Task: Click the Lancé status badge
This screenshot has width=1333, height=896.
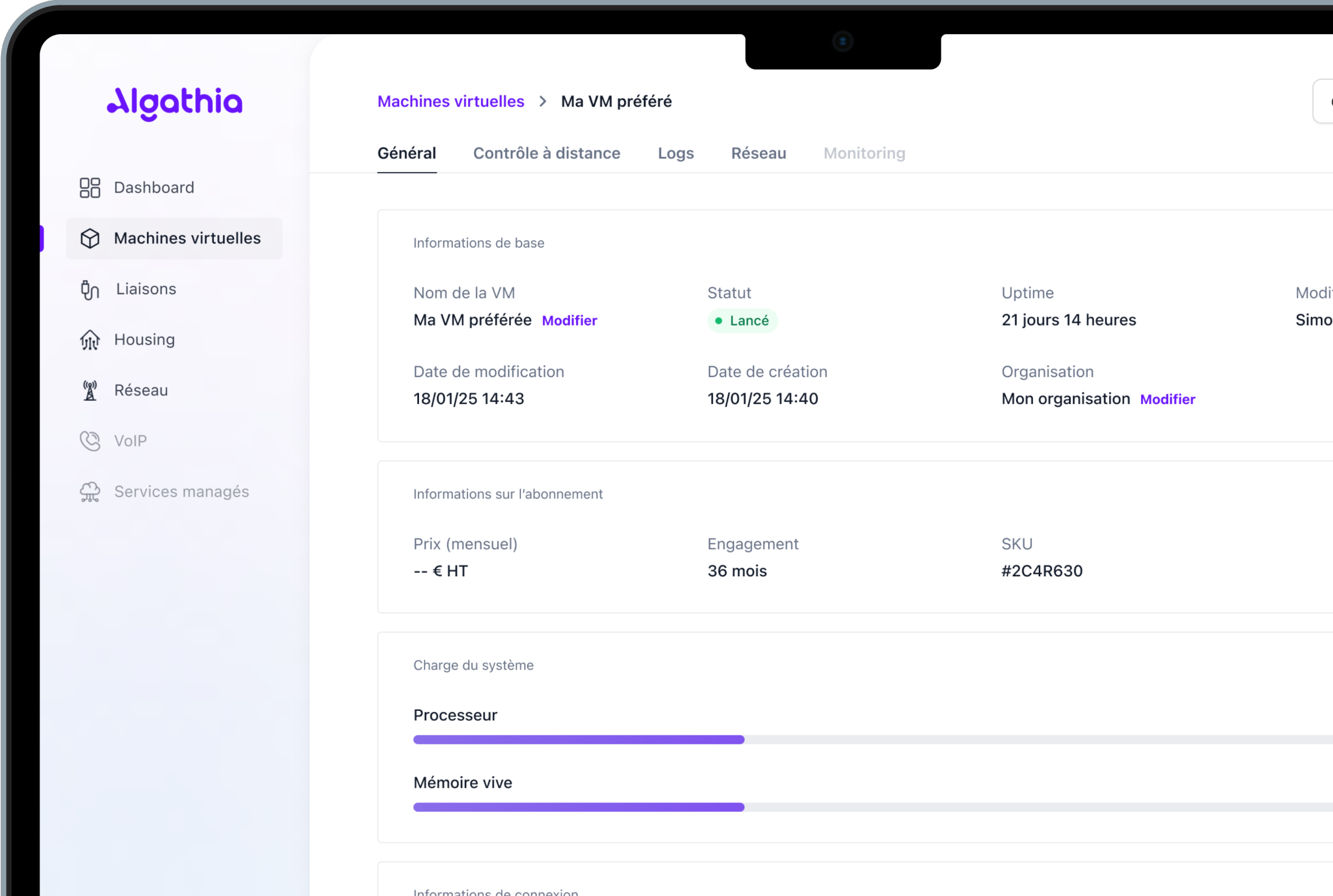Action: [x=742, y=321]
